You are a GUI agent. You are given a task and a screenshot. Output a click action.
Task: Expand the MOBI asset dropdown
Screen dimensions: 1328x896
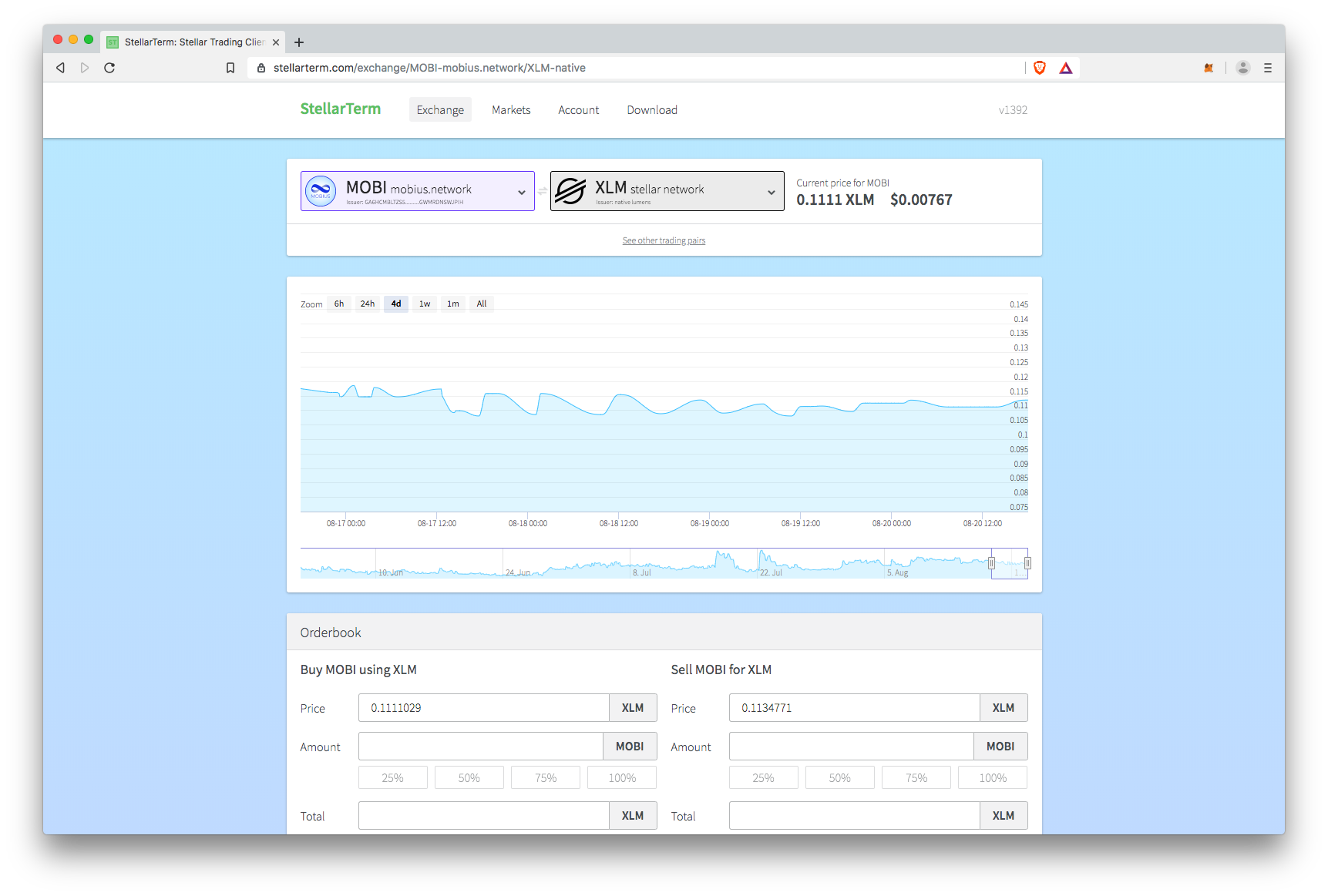[522, 193]
